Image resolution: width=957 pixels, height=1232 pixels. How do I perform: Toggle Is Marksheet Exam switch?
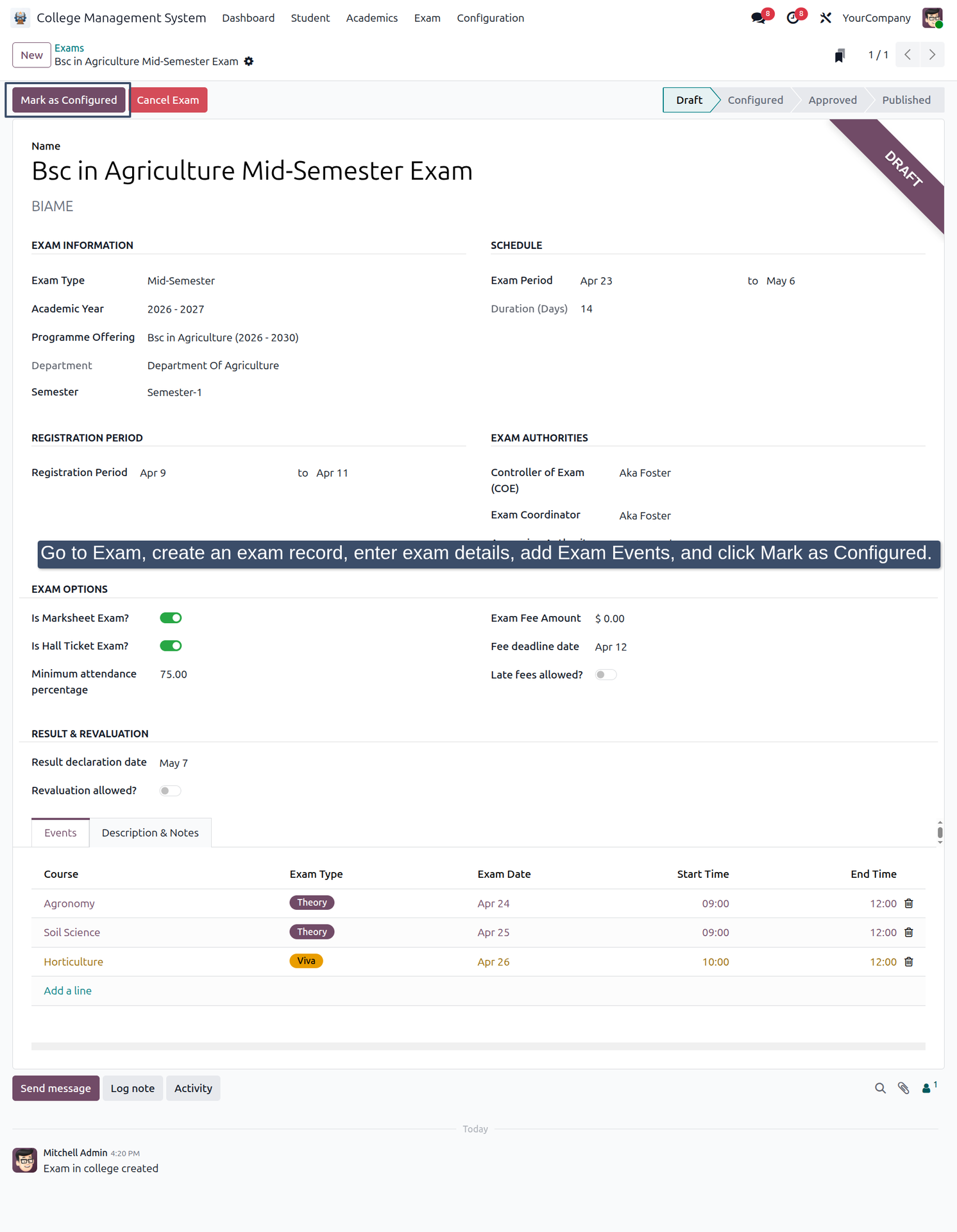pos(171,618)
